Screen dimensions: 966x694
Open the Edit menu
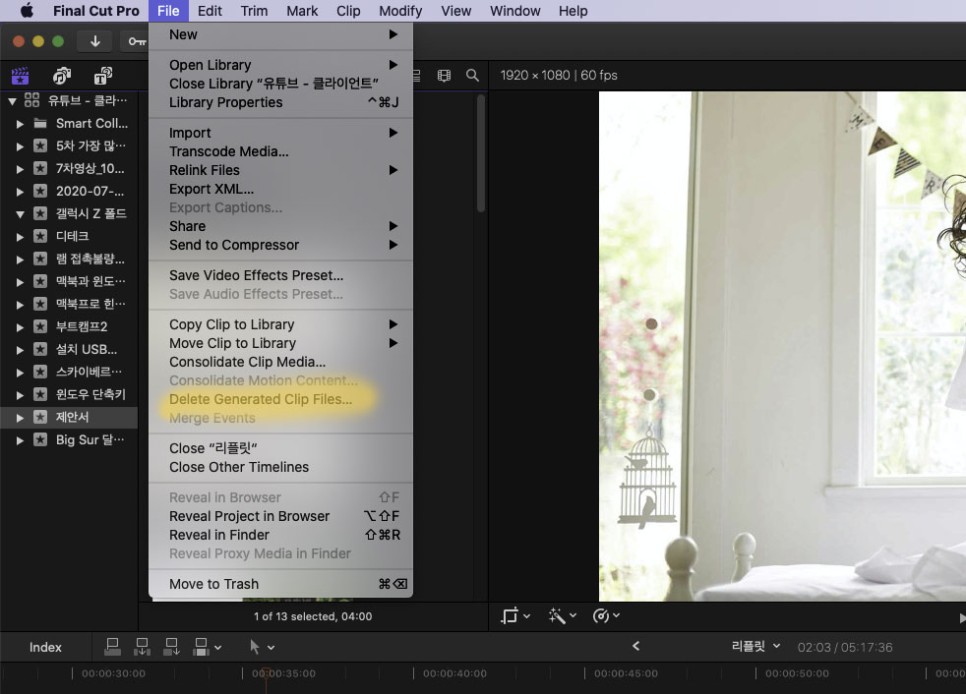tap(209, 11)
